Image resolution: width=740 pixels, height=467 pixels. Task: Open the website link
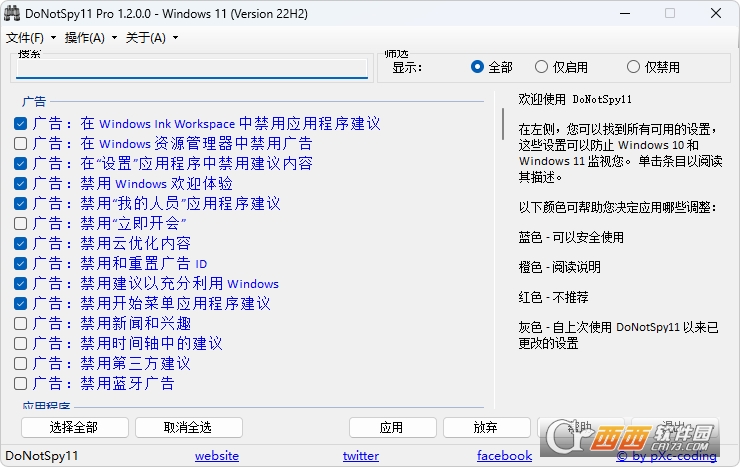217,456
